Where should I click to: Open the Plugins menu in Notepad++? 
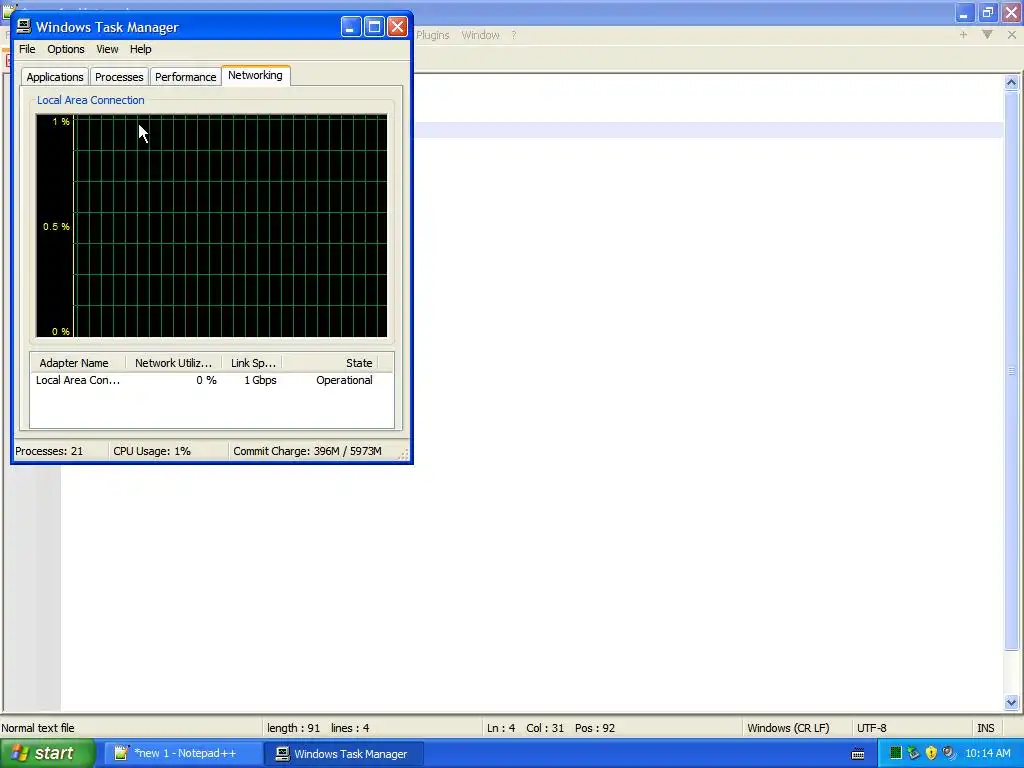(x=432, y=35)
